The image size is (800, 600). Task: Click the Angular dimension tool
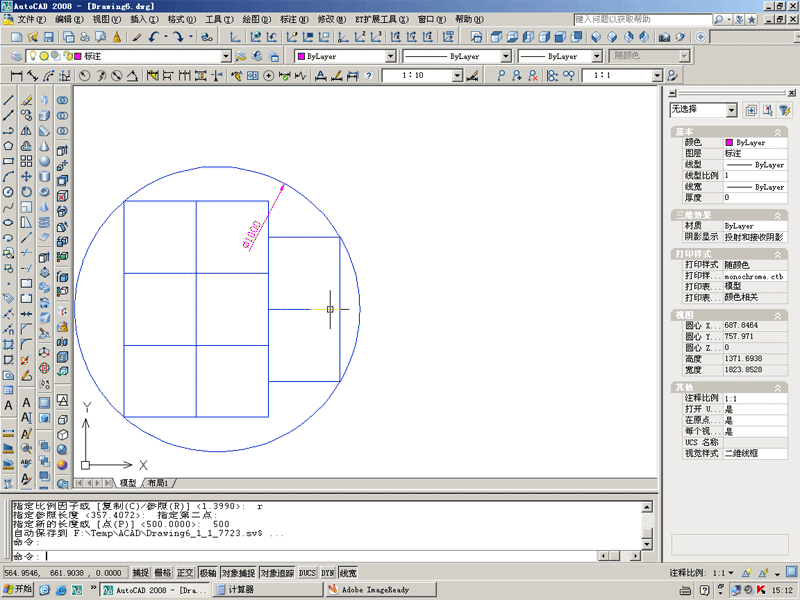pyautogui.click(x=133, y=76)
